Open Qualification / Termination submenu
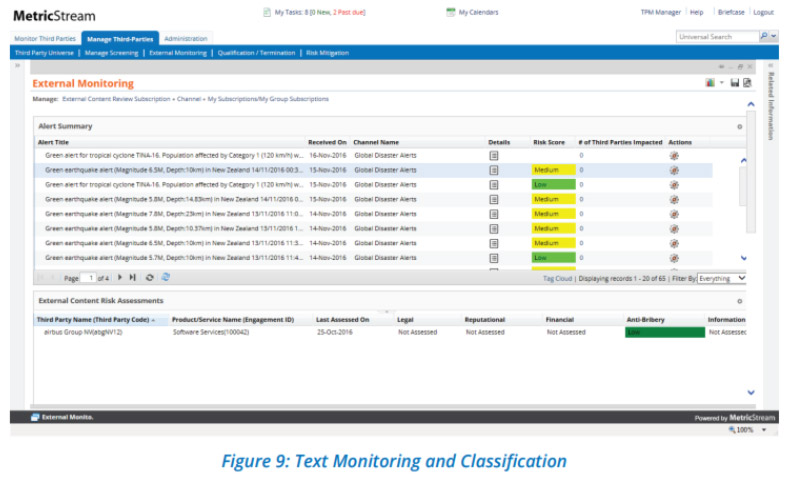Viewport: 793px width, 480px height. tap(256, 53)
